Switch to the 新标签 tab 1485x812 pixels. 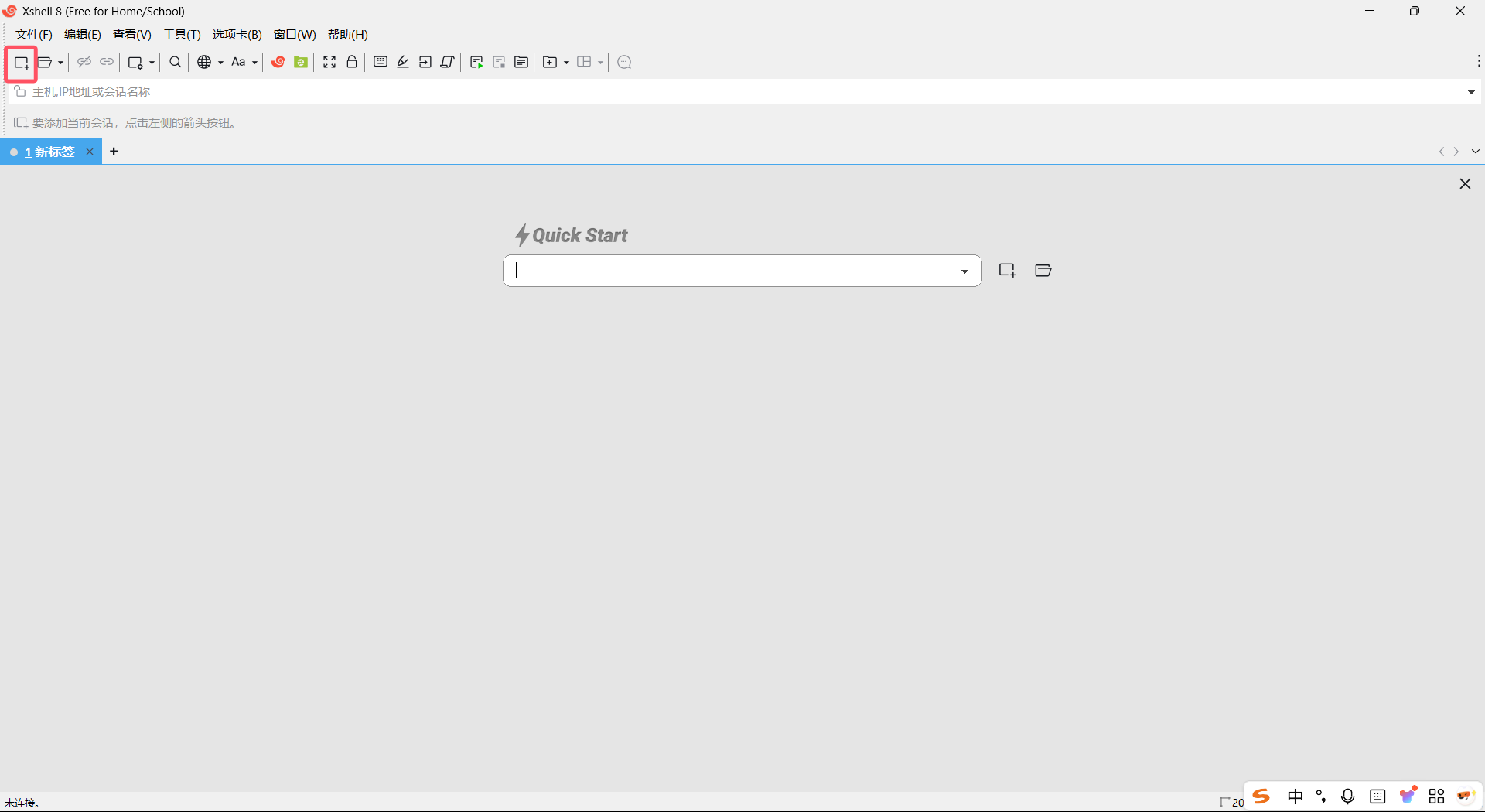[50, 152]
